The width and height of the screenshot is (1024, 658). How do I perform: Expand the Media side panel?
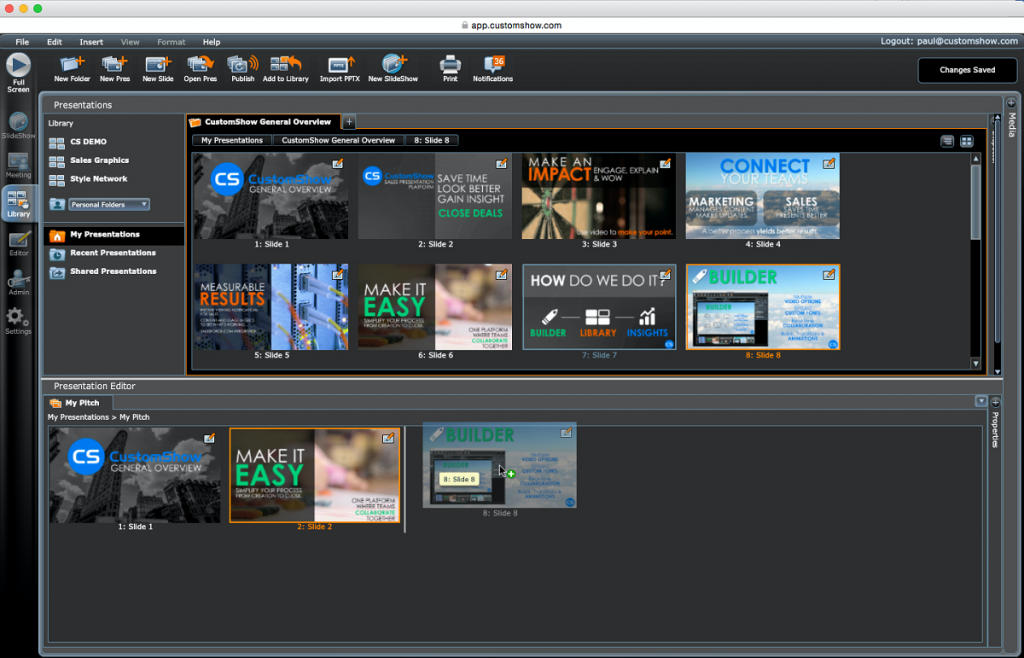(1011, 104)
